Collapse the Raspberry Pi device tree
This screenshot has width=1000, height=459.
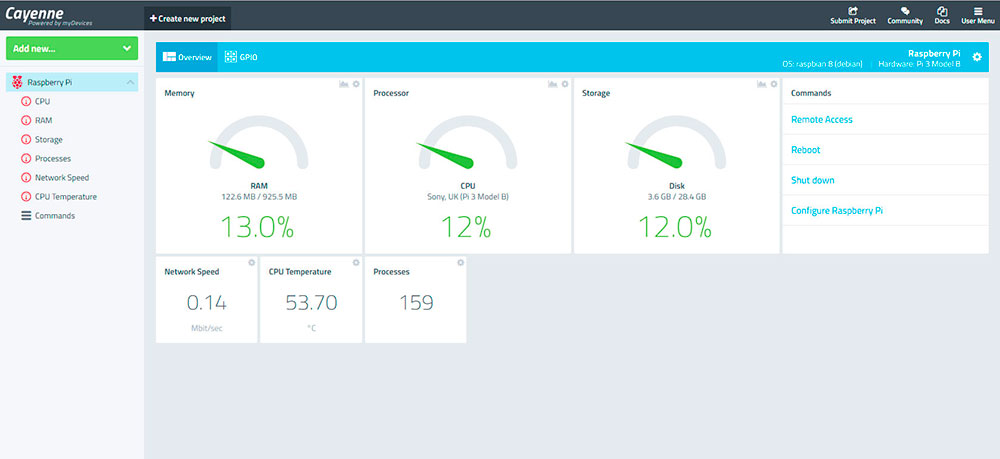(130, 82)
